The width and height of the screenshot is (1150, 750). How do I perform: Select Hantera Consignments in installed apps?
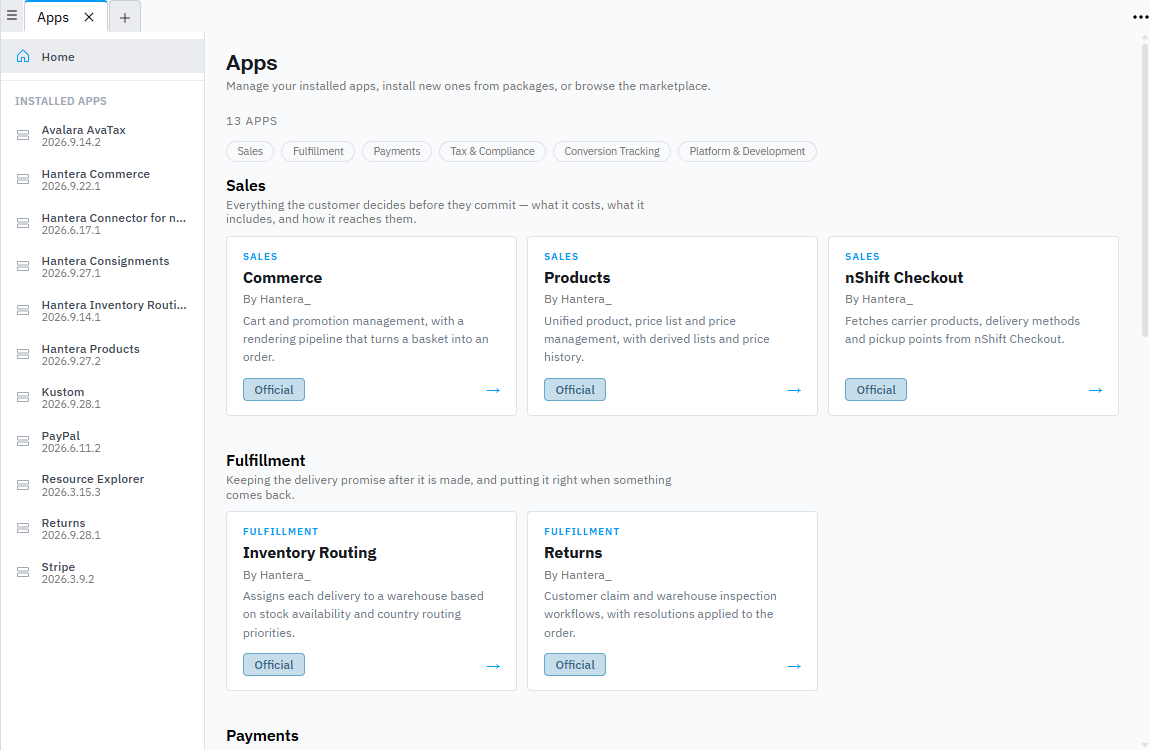103,267
